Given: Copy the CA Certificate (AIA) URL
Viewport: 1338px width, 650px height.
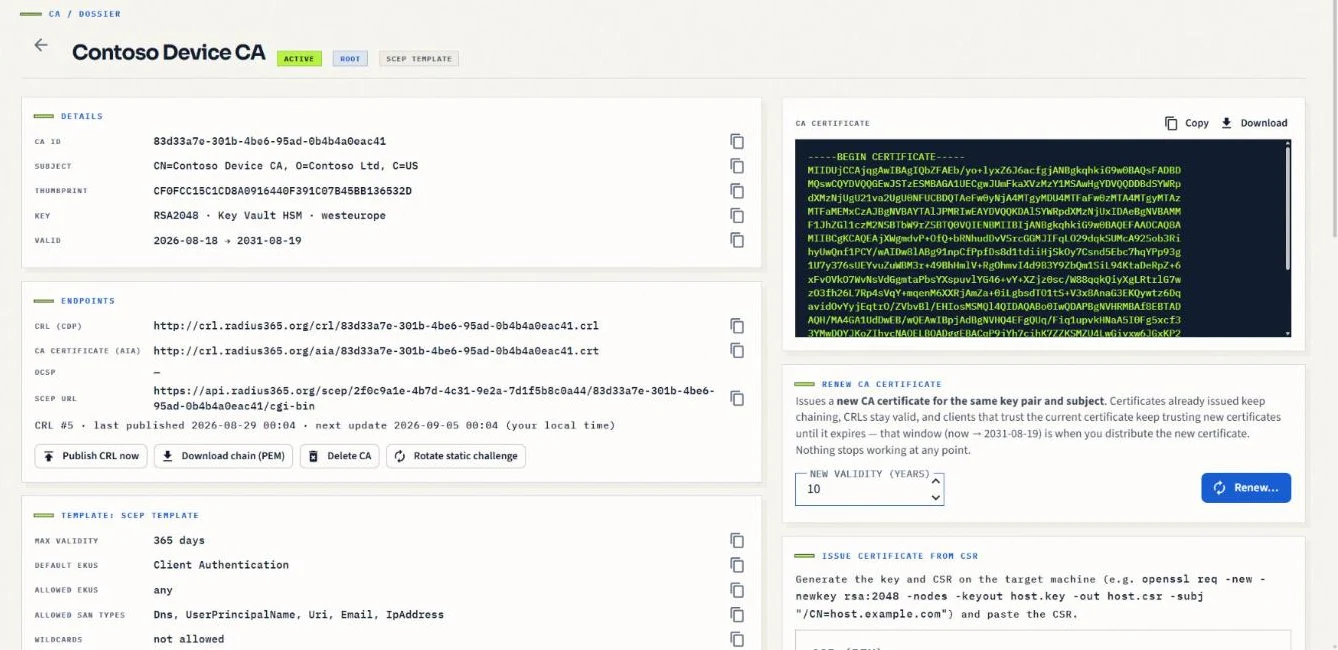Looking at the screenshot, I should point(737,351).
